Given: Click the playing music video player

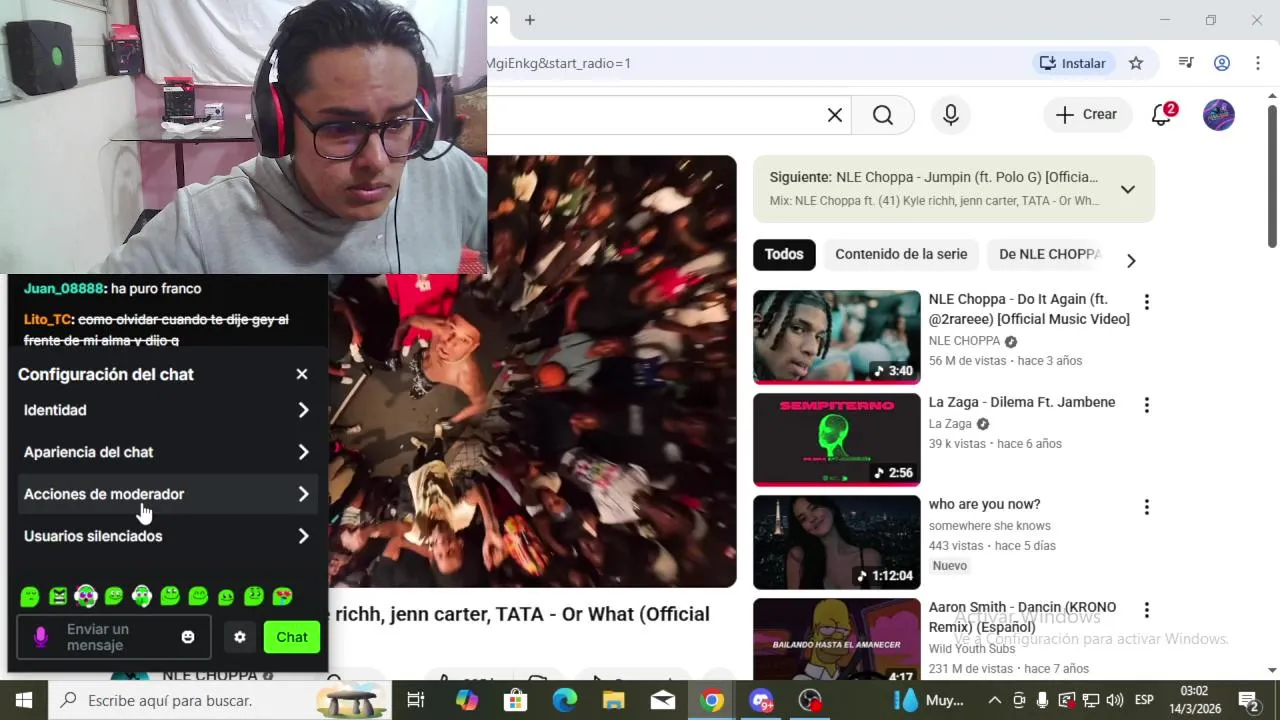Looking at the screenshot, I should point(532,371).
